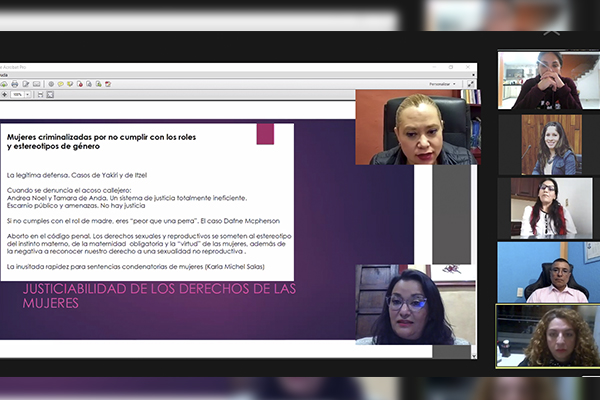Image resolution: width=600 pixels, height=400 pixels.
Task: Click the fit-width scrolling icon
Action: (40, 95)
